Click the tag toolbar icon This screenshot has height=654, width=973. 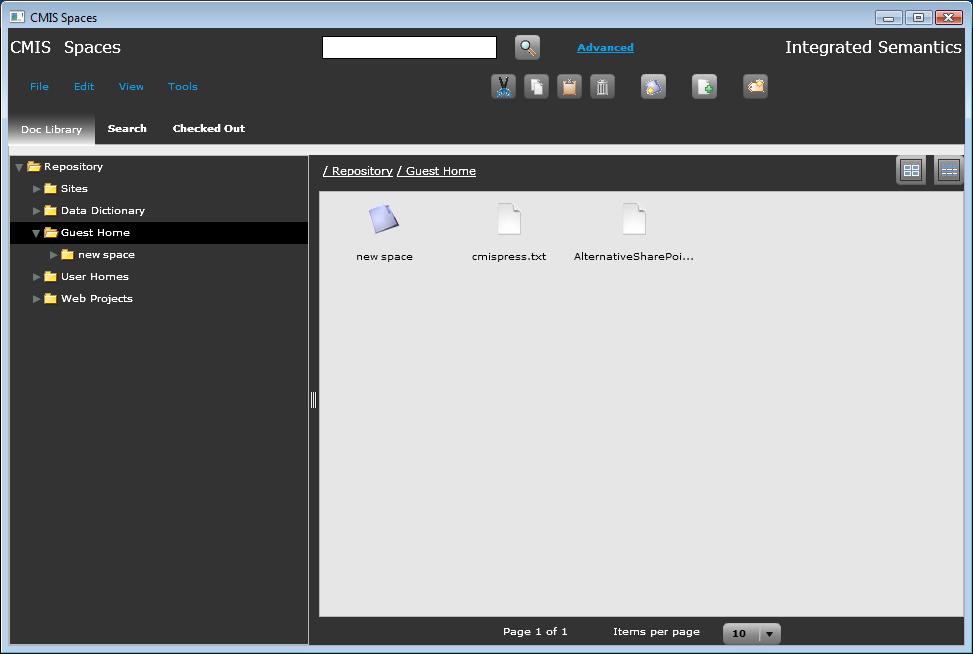tap(756, 87)
